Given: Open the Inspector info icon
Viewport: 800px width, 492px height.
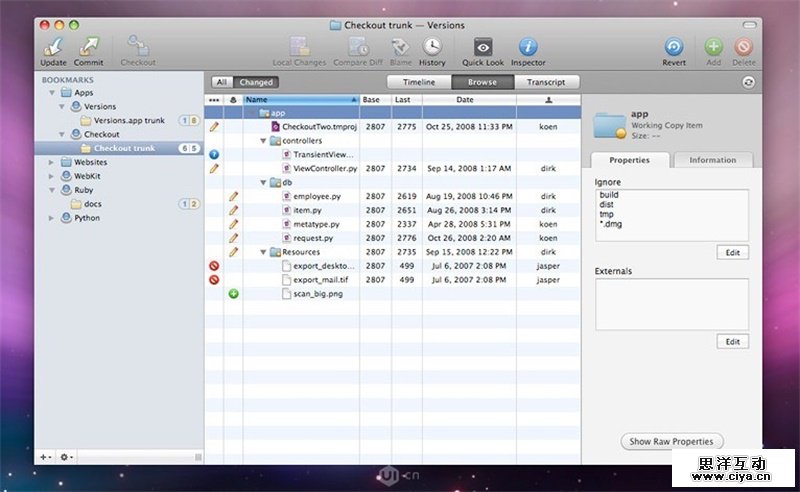Looking at the screenshot, I should tap(529, 46).
